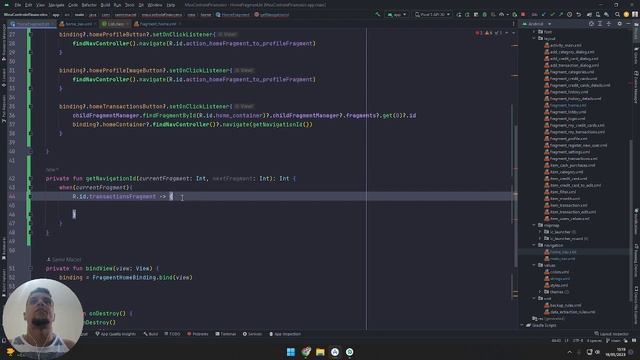Click the Android Studio icon on taskbar
640x360 pixels.
pos(335,352)
